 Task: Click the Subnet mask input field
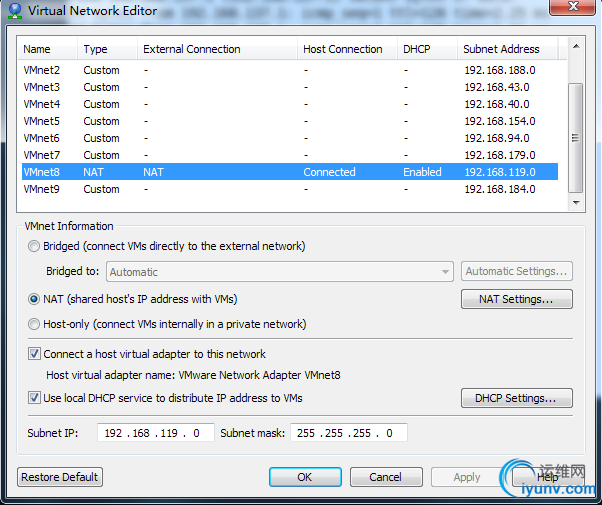coord(349,433)
